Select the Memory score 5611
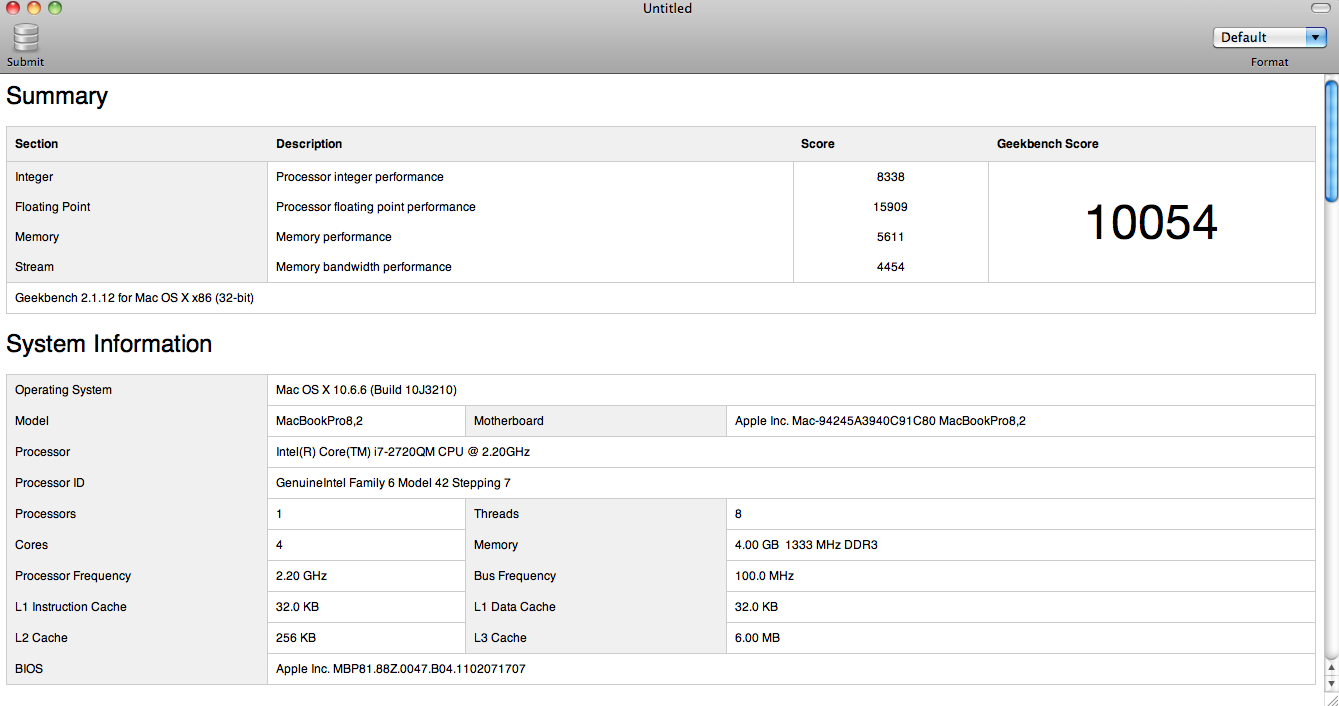 (890, 237)
